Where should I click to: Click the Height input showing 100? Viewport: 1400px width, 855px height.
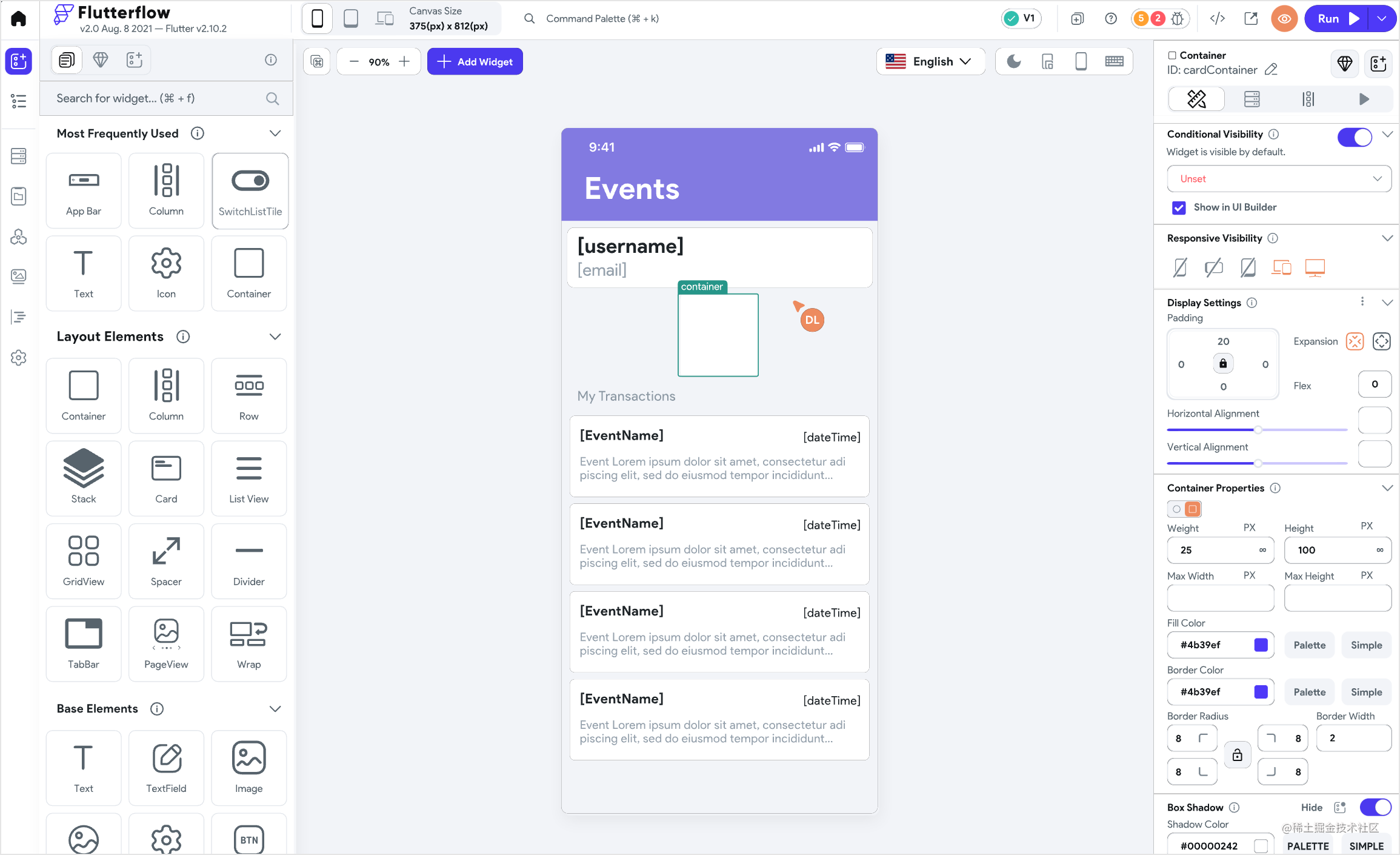click(1338, 550)
